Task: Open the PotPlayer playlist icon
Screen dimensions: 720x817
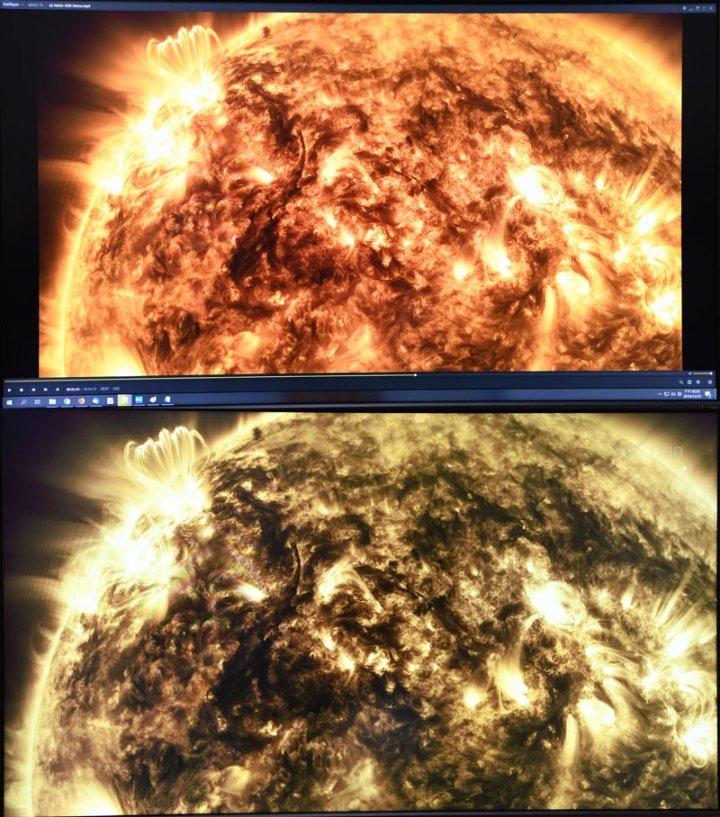Action: 710,382
